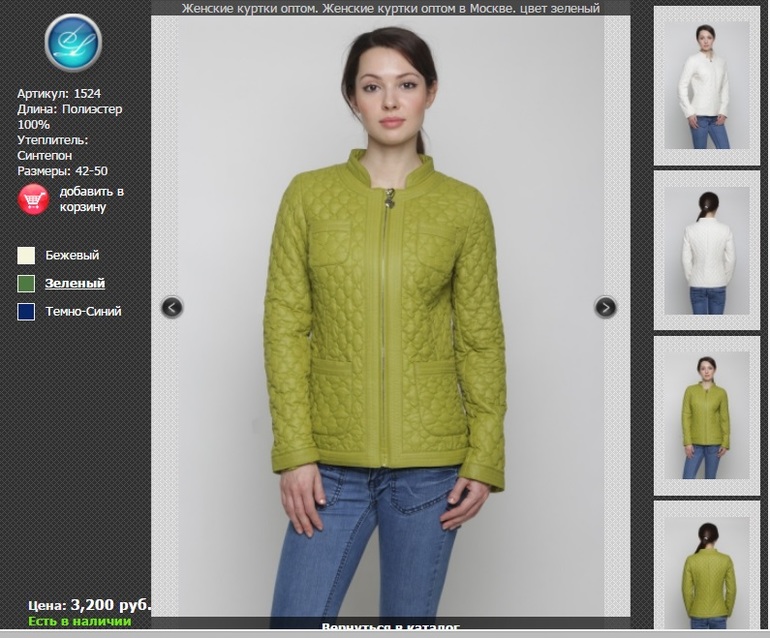The width and height of the screenshot is (770, 638).
Task: Select the green color swatch
Action: pos(26,284)
